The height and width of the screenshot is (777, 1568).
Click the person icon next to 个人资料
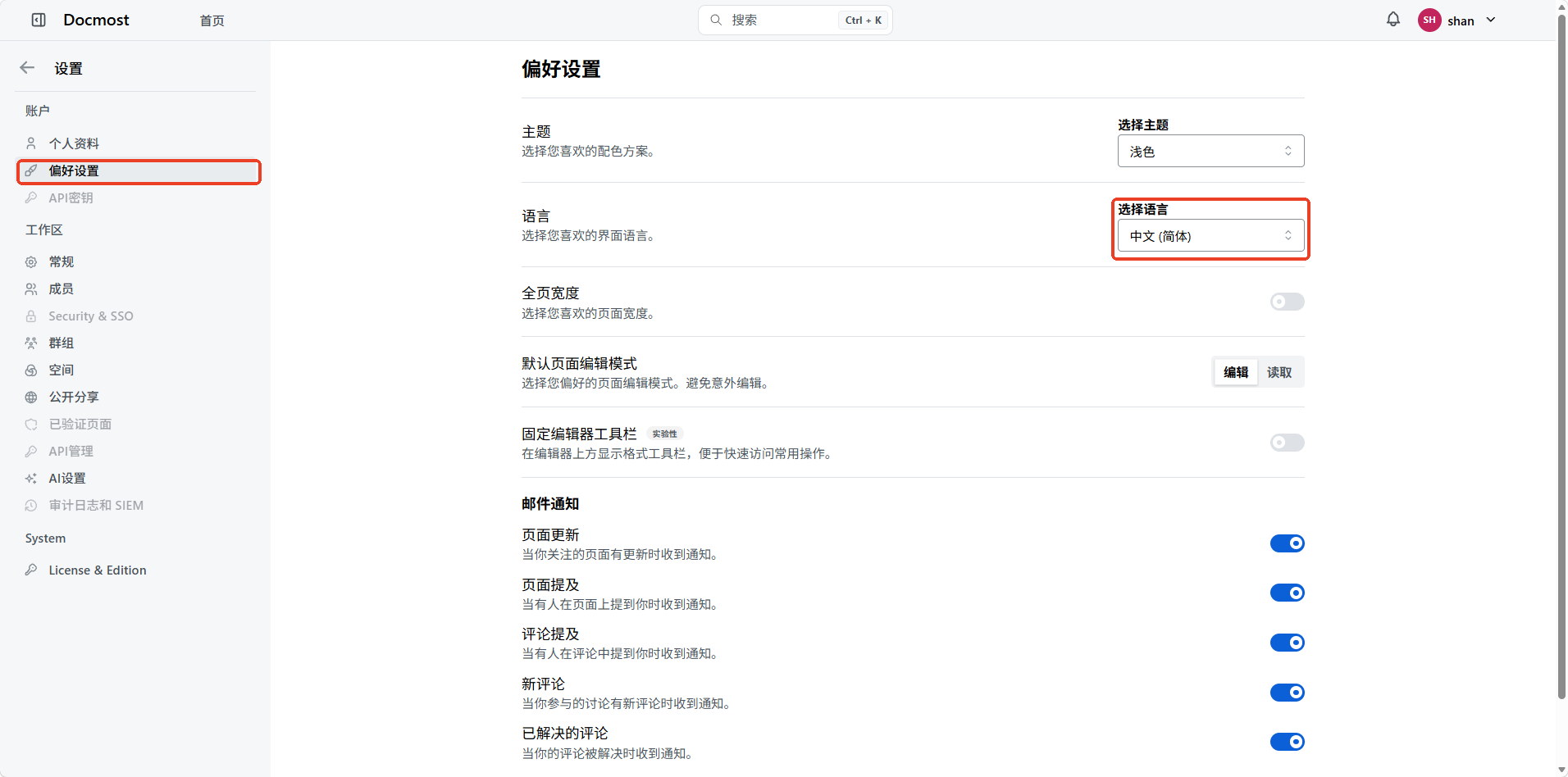click(x=31, y=143)
